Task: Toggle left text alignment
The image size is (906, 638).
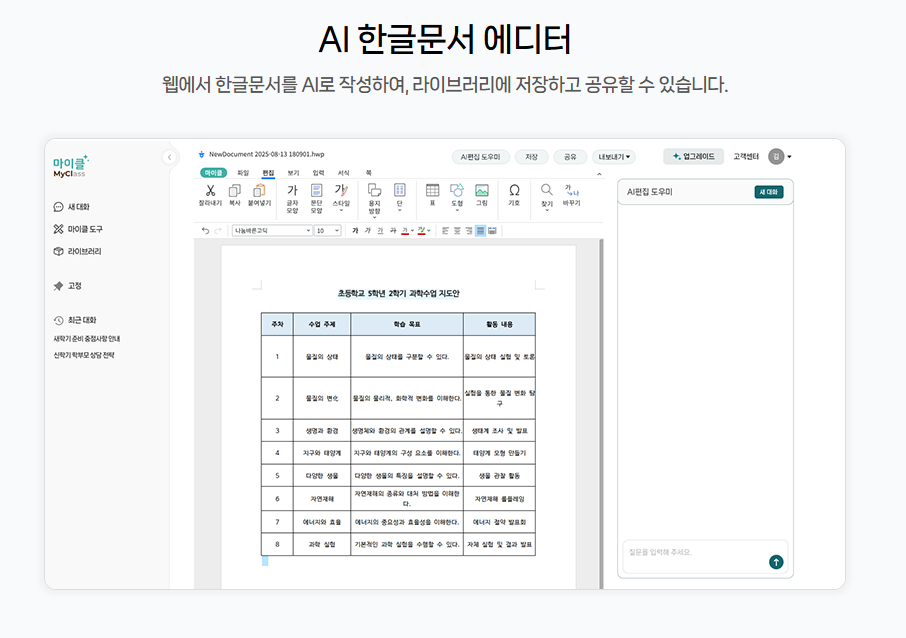Action: [x=445, y=231]
